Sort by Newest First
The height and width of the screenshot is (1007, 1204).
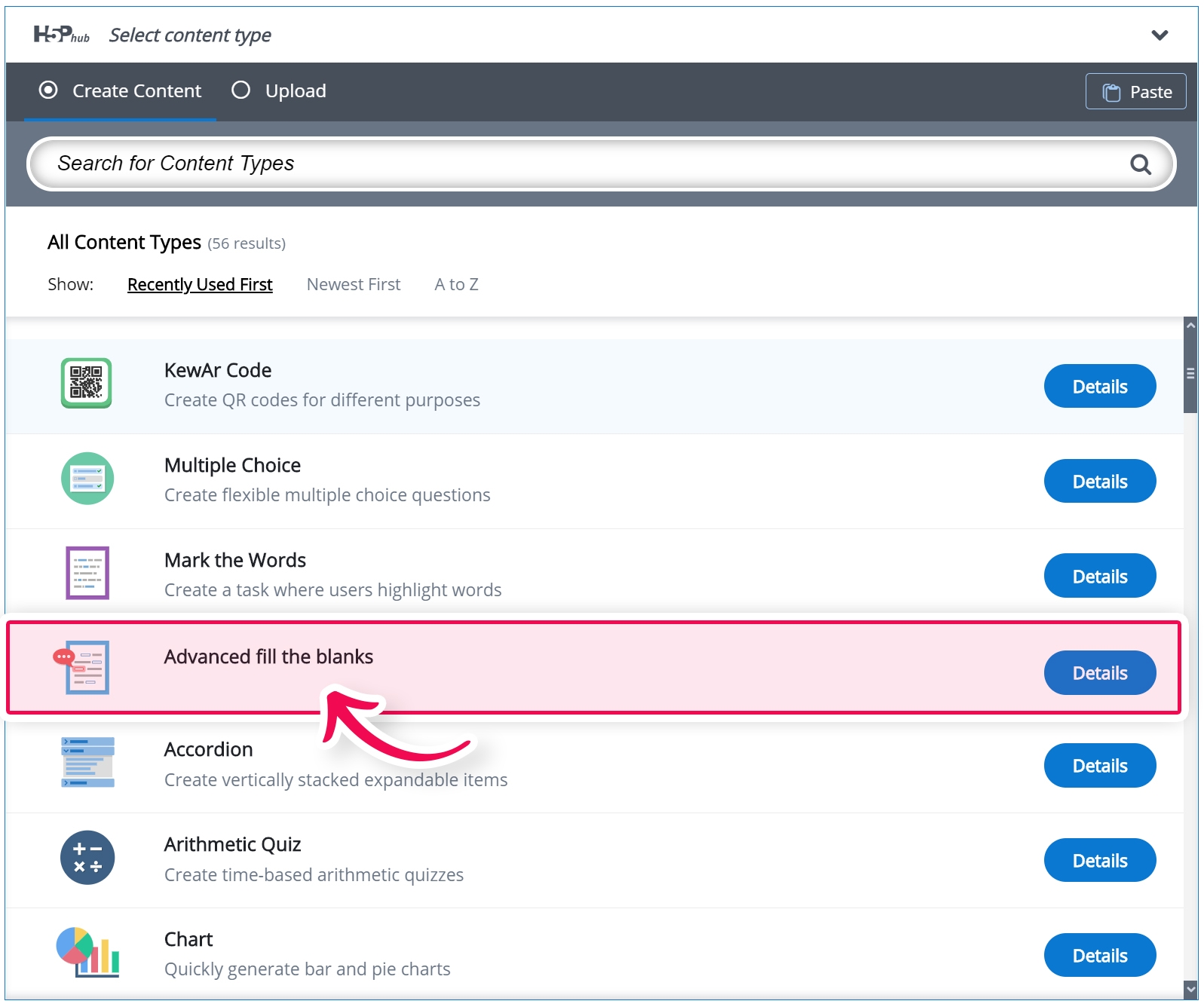(x=354, y=284)
